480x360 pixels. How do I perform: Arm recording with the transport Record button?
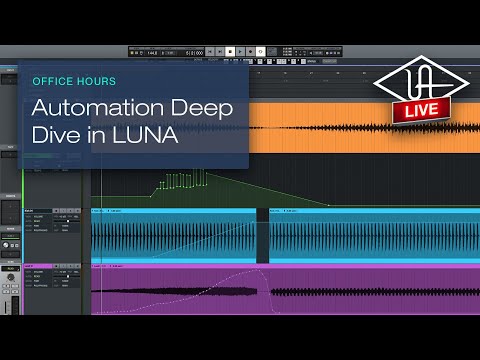coord(250,52)
